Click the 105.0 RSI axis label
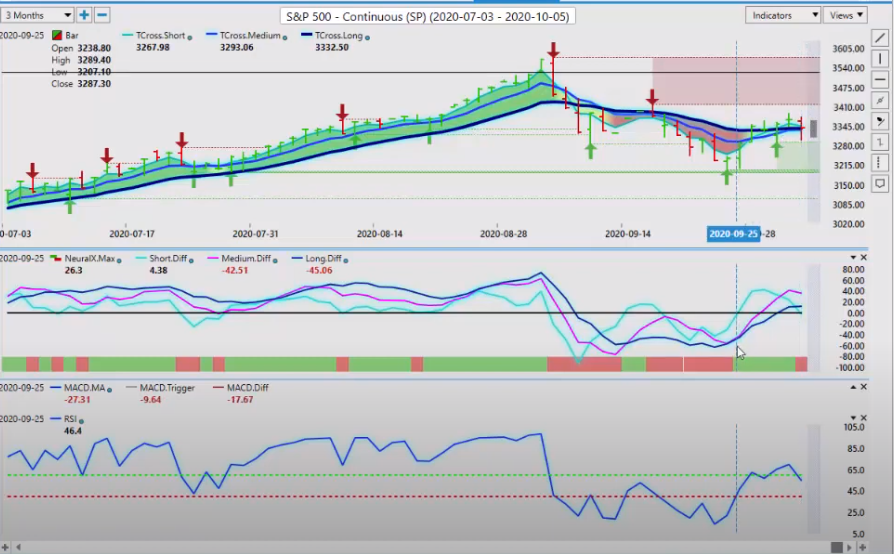Image resolution: width=894 pixels, height=554 pixels. [854, 427]
